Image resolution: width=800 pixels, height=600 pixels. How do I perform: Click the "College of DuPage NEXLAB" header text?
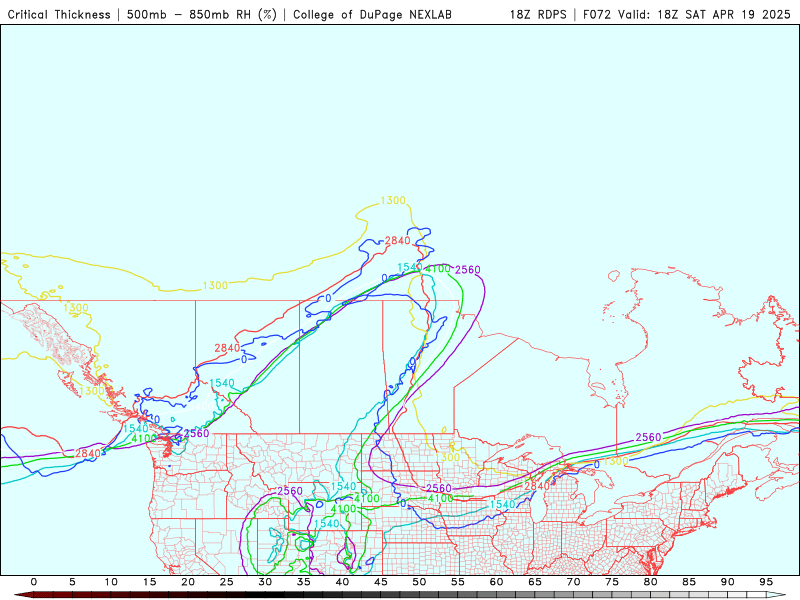pyautogui.click(x=372, y=14)
